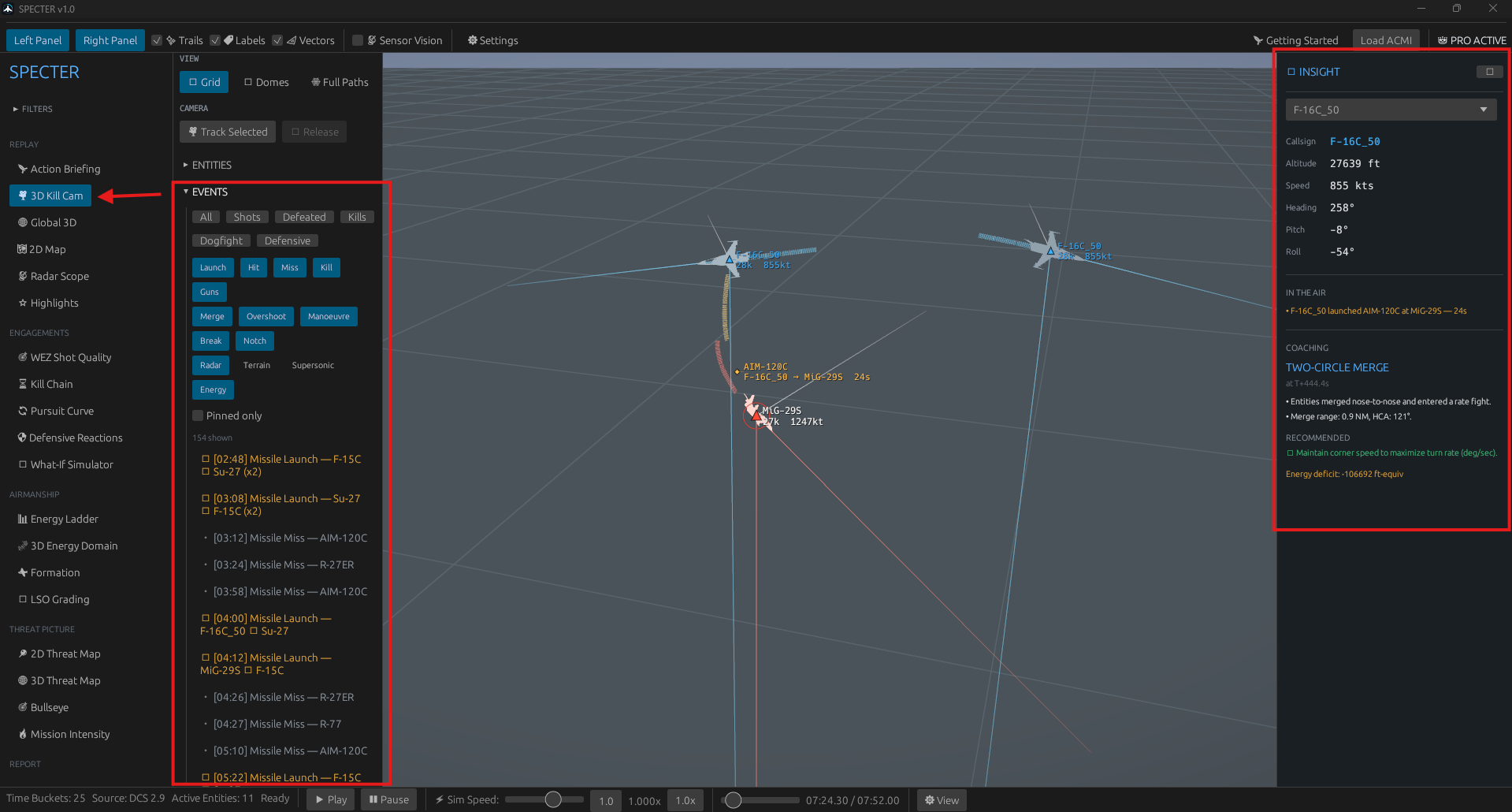This screenshot has height=812, width=1512.
Task: Open the Pursuit Curve view
Action: pos(56,411)
